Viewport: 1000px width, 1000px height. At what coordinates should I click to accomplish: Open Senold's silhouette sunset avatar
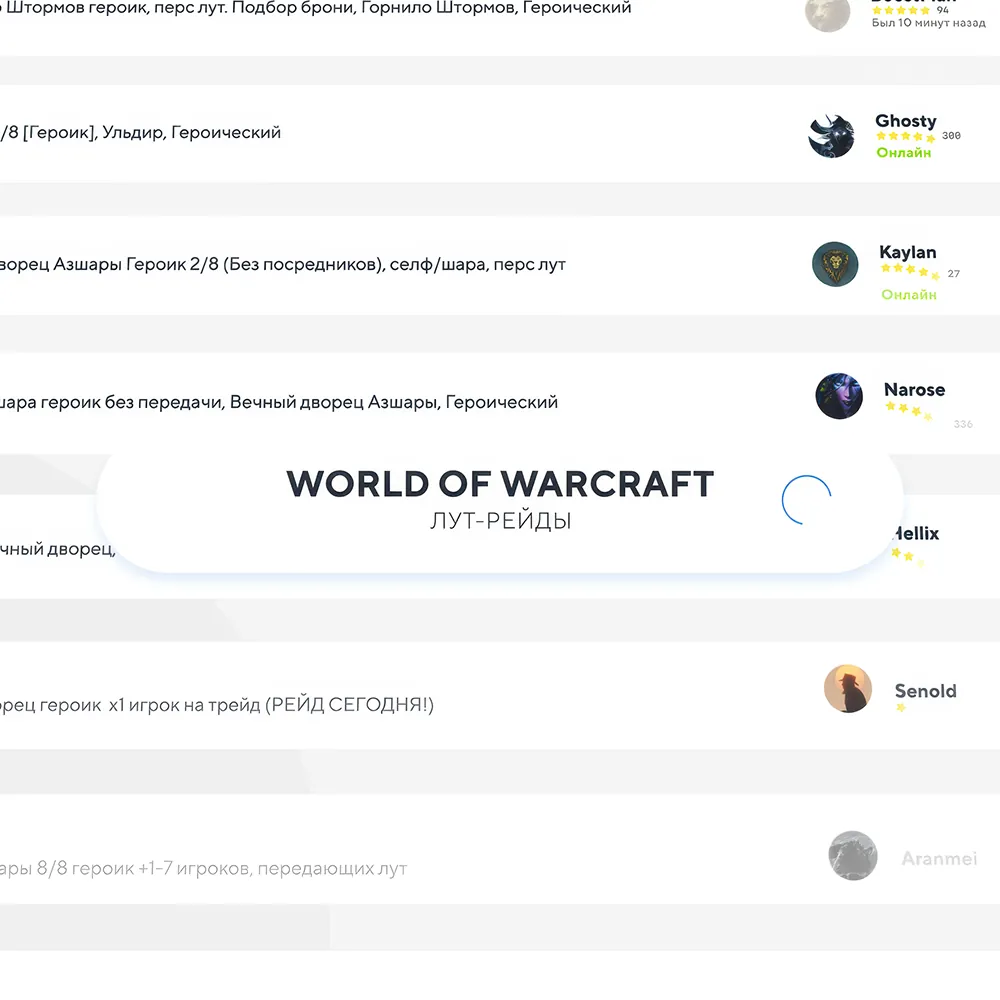coord(848,689)
